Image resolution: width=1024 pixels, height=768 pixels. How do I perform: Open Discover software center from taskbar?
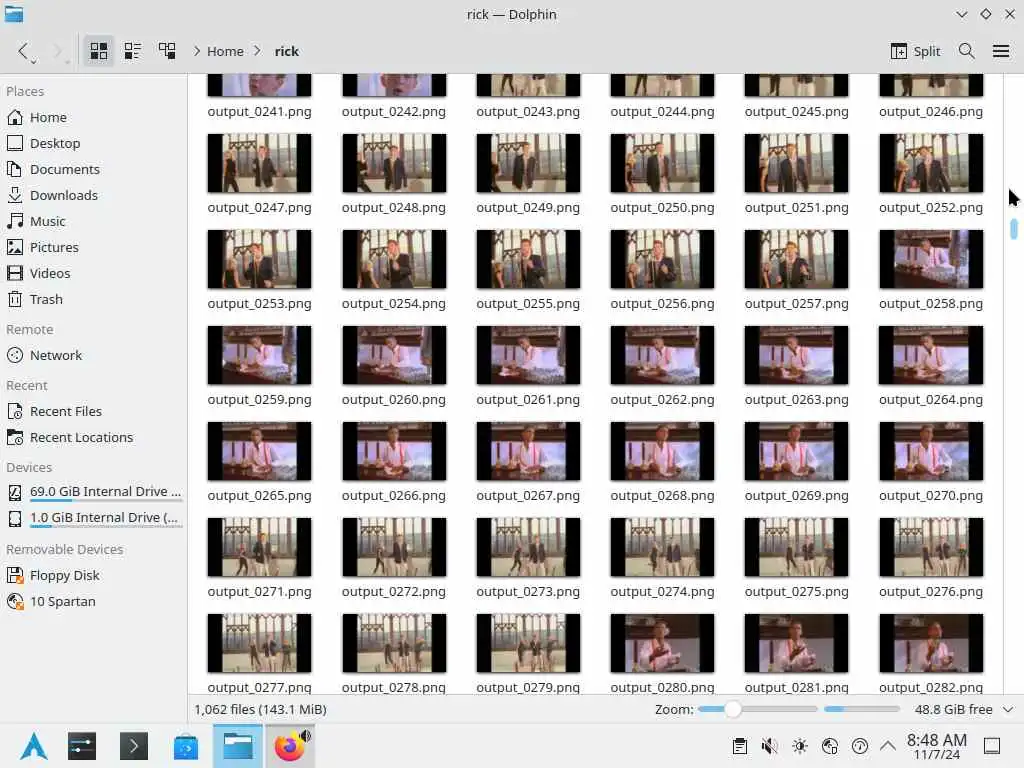click(185, 746)
